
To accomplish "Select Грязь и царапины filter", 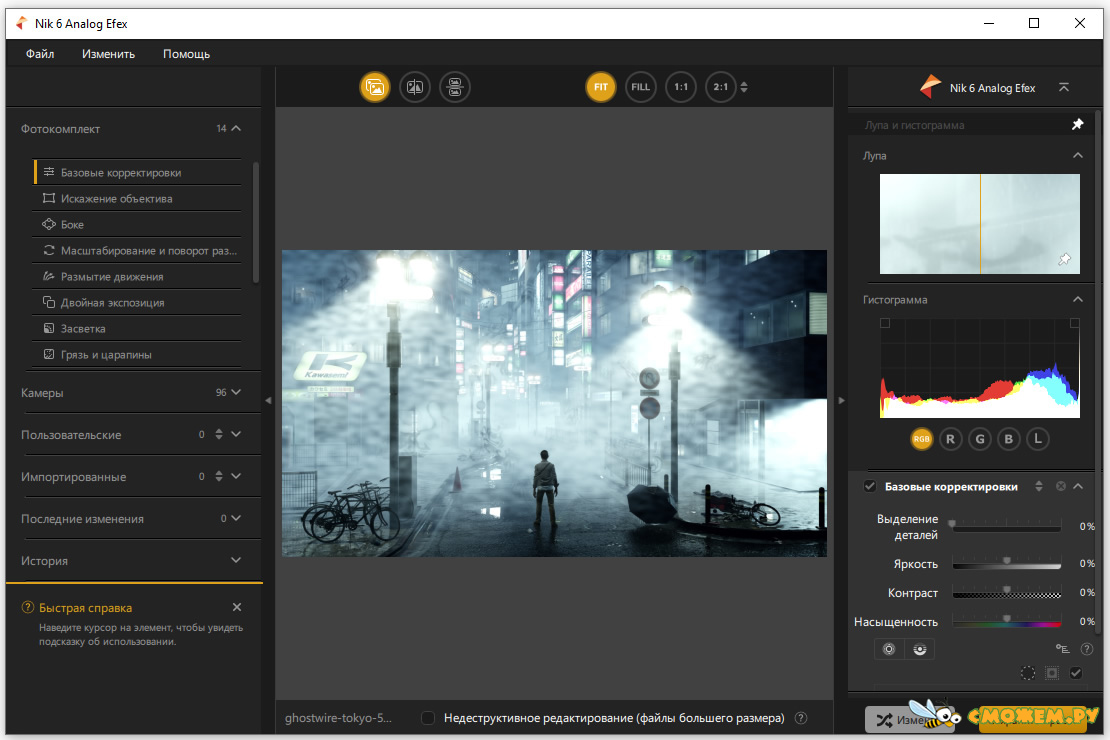I will (137, 355).
